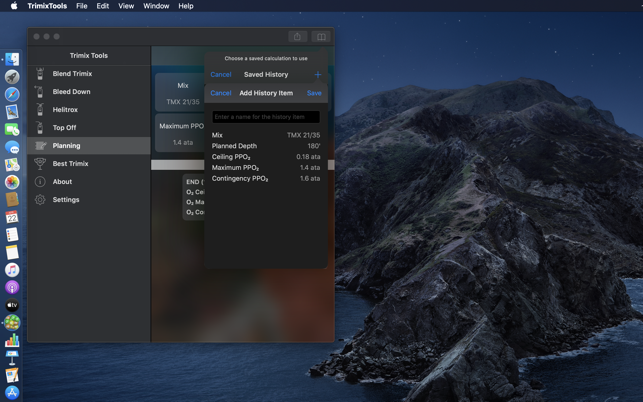
Task: Add new saved history with plus
Action: [318, 75]
